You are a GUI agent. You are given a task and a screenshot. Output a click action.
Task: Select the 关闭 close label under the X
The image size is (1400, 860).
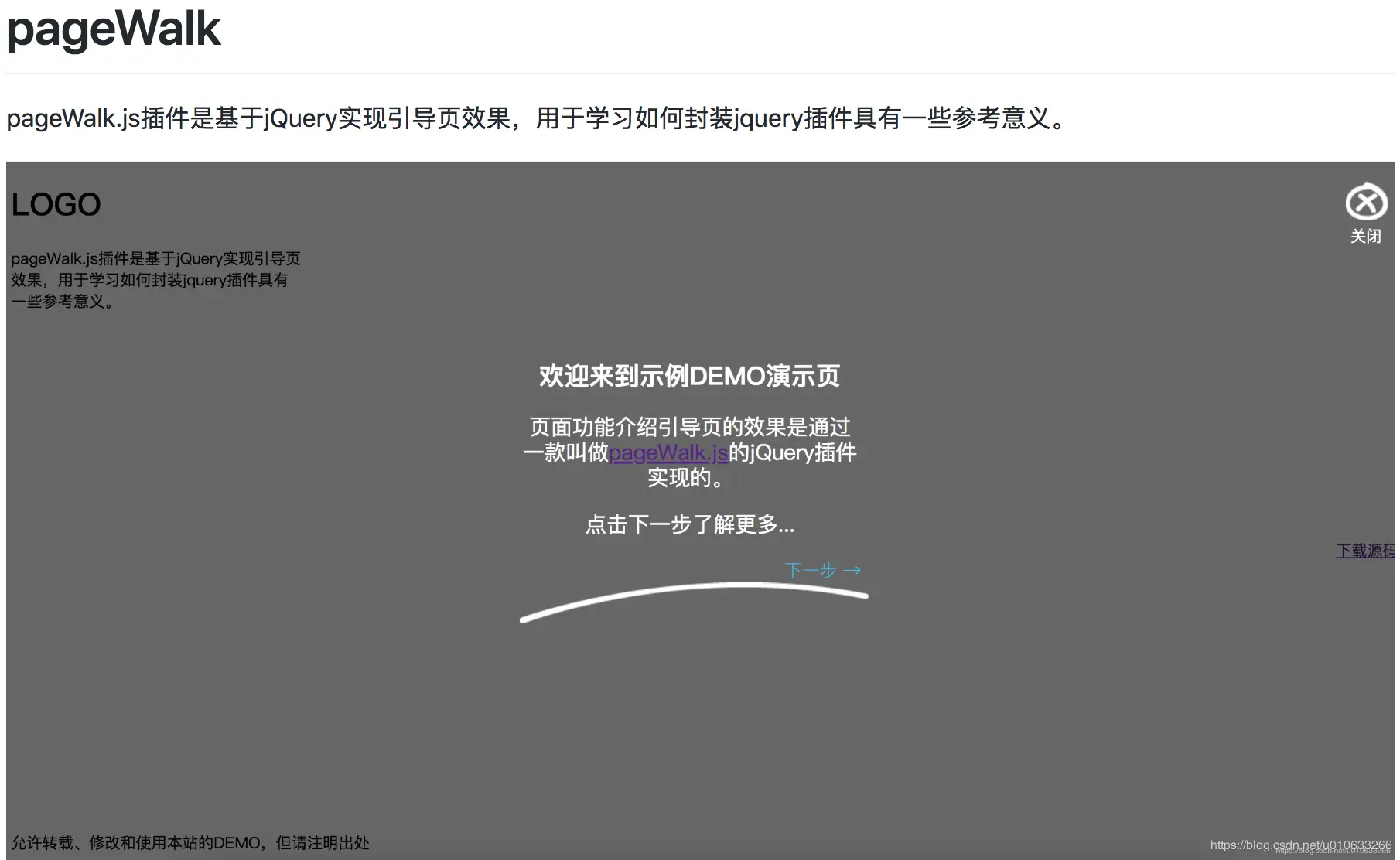pos(1366,236)
